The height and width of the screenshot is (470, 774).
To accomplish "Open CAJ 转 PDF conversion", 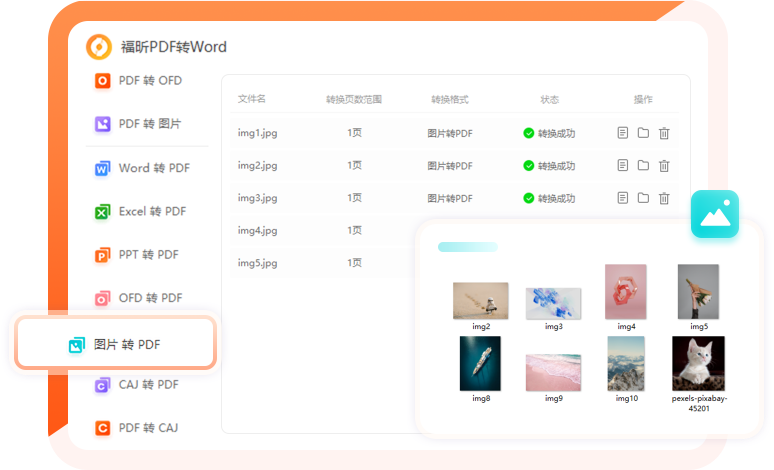I will point(137,385).
